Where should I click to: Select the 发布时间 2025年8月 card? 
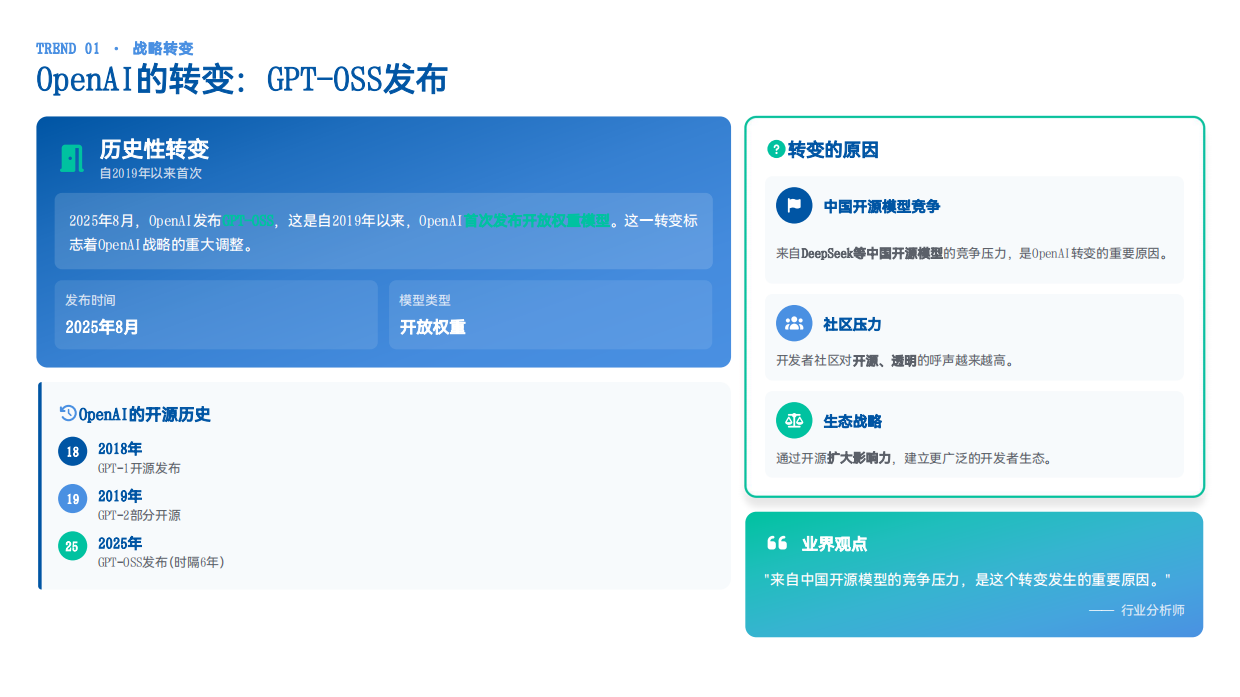click(x=215, y=314)
